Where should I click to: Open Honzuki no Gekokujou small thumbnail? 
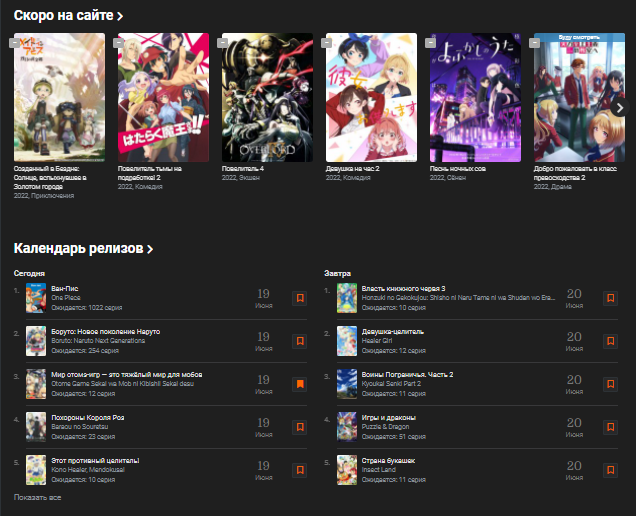[x=347, y=298]
